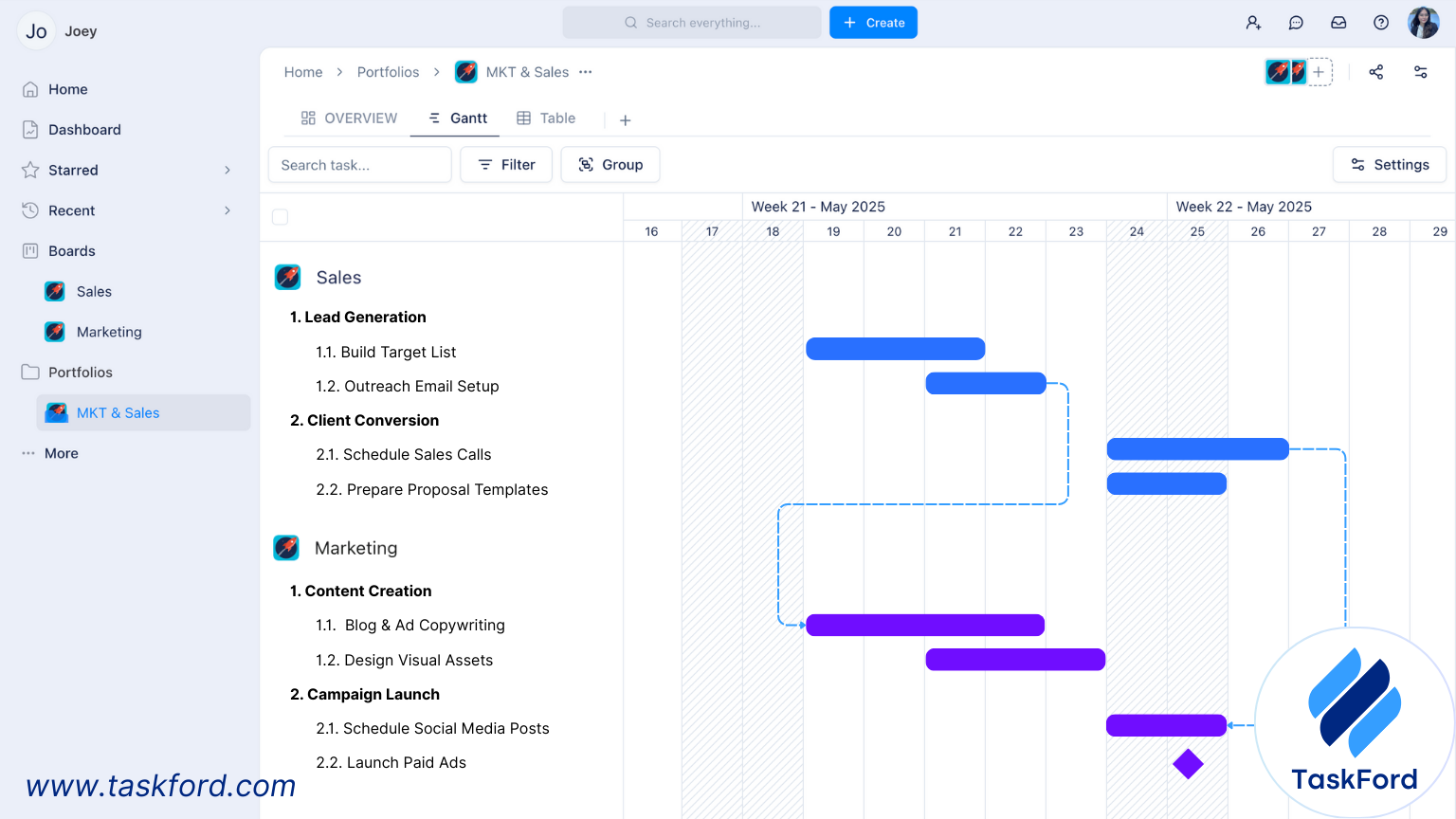Open the view configuration sliders icon

(1421, 71)
